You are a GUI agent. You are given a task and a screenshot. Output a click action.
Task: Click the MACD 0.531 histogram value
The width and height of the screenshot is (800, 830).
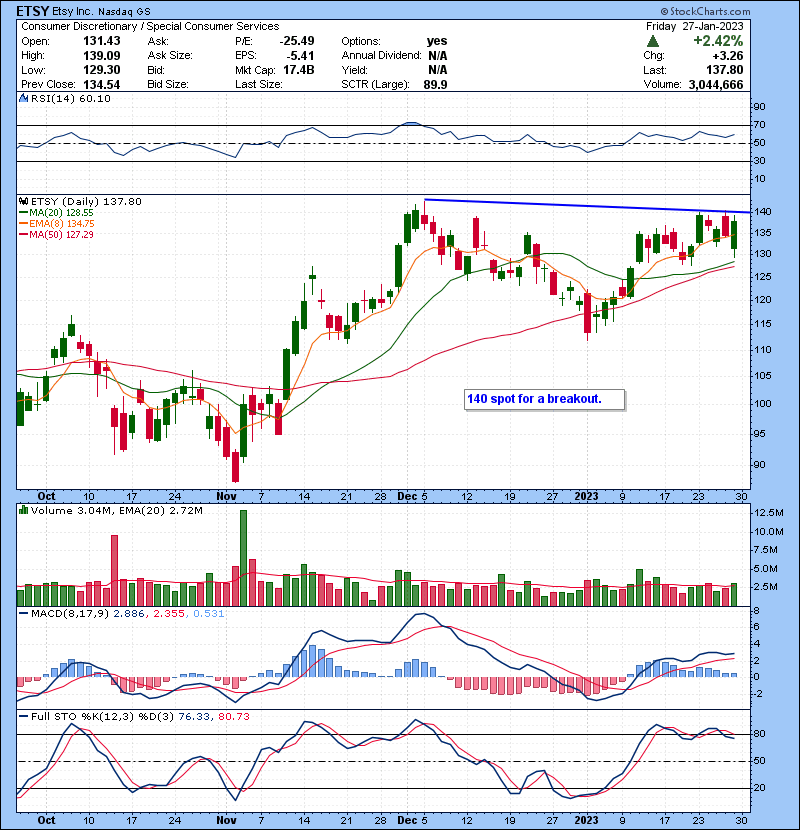209,614
